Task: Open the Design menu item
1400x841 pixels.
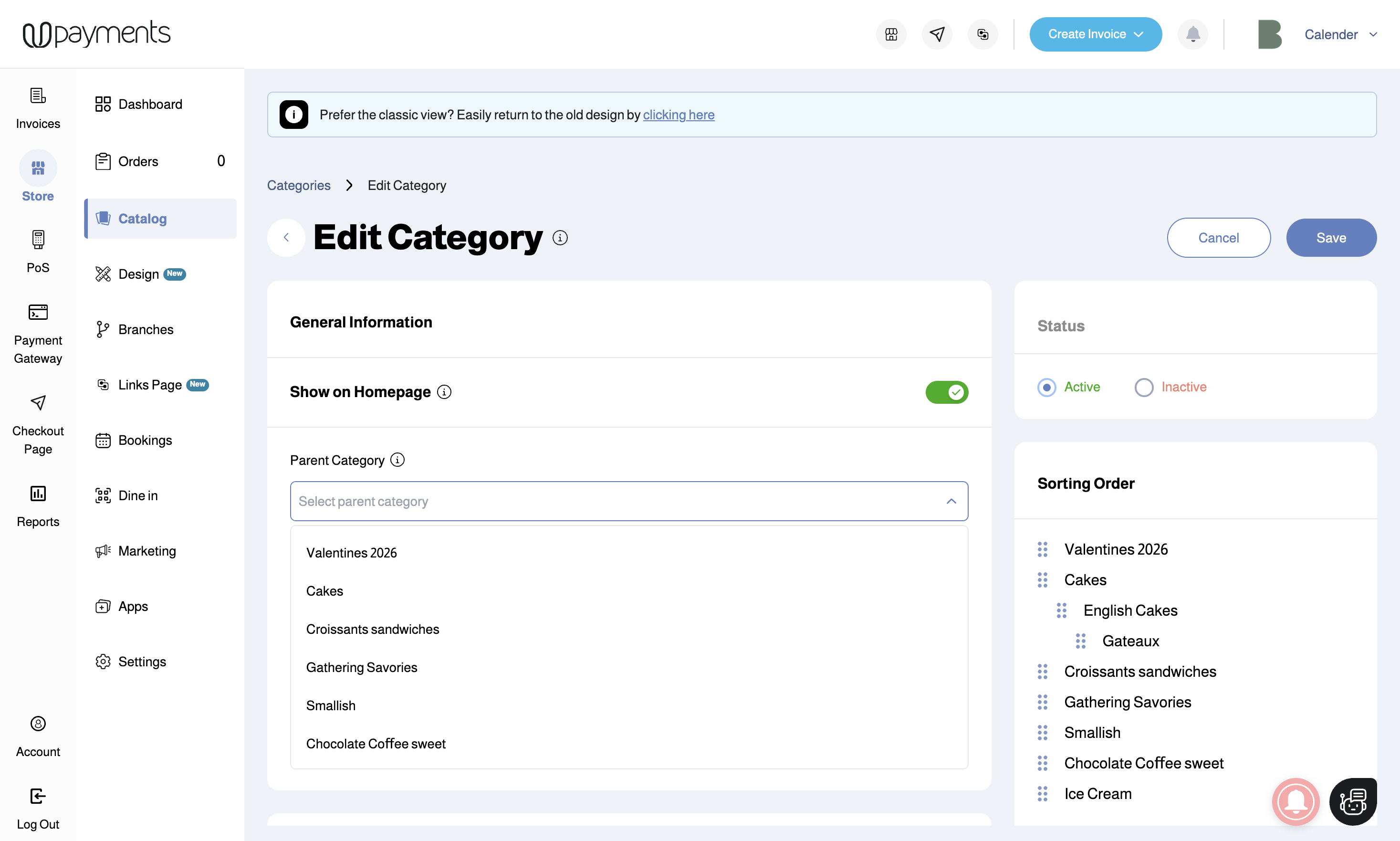Action: [139, 274]
